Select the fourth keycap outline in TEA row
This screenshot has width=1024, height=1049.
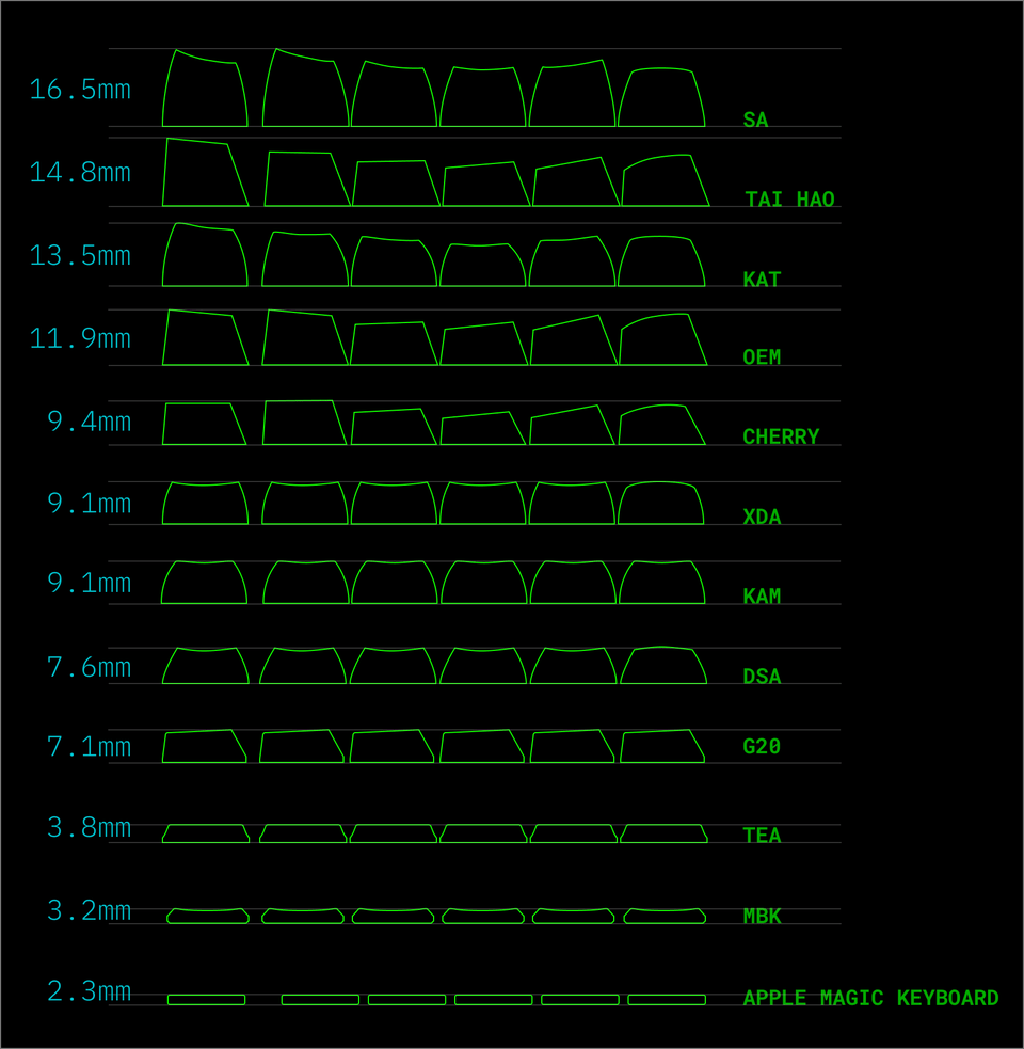(x=484, y=834)
